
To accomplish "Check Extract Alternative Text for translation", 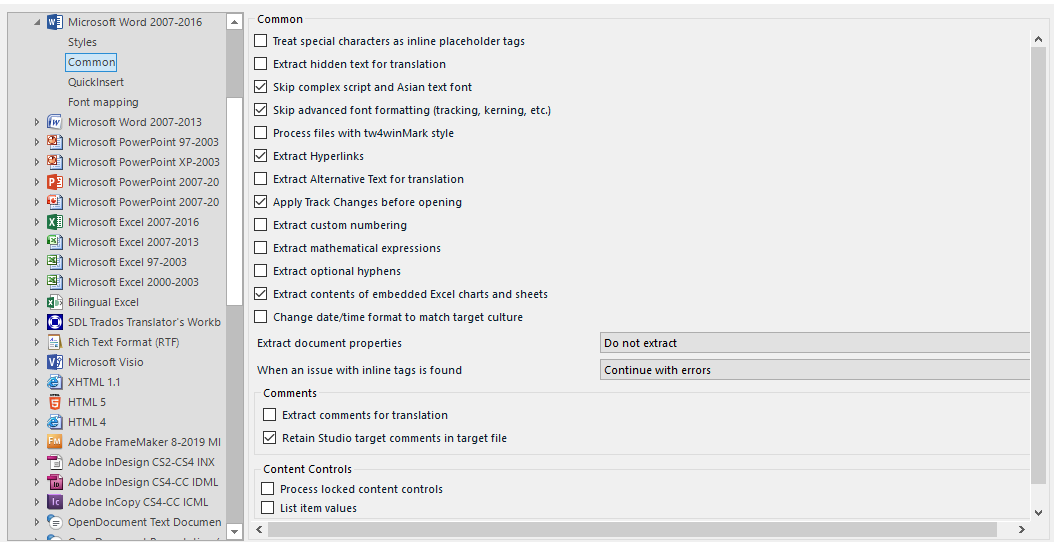I will tap(260, 179).
